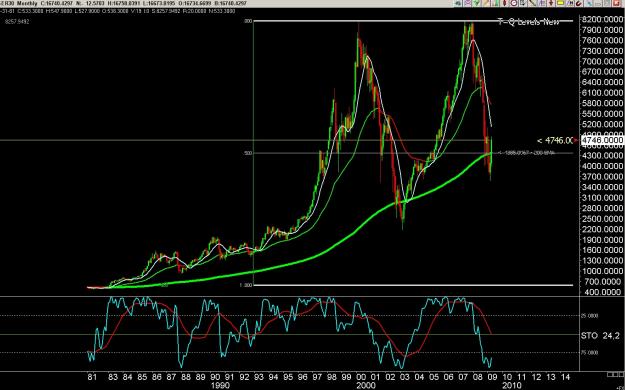The width and height of the screenshot is (625, 390).
Task: Click the red icon at toolbar's far right
Action: pos(617,3)
